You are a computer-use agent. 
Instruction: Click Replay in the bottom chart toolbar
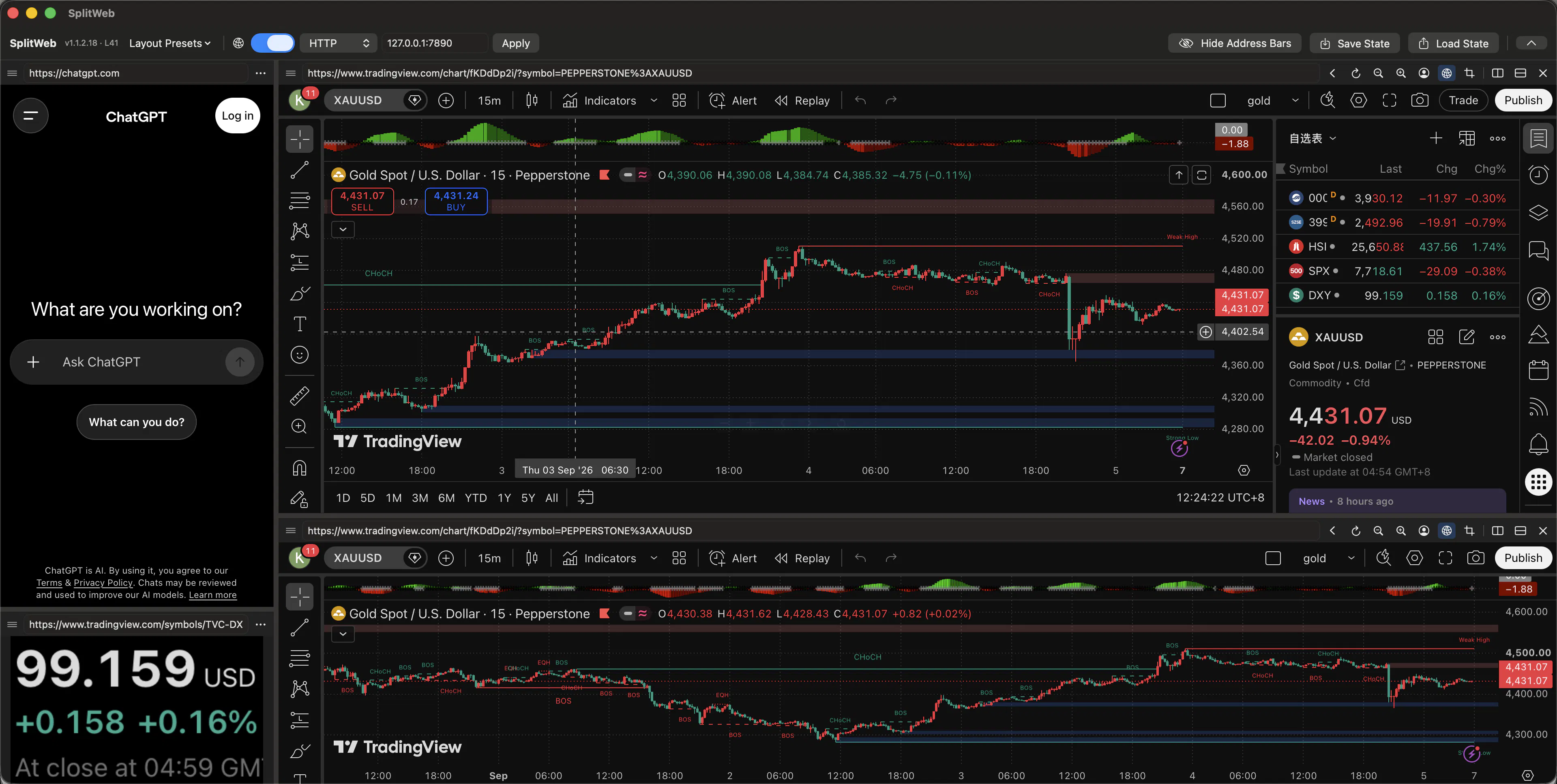pyautogui.click(x=803, y=558)
